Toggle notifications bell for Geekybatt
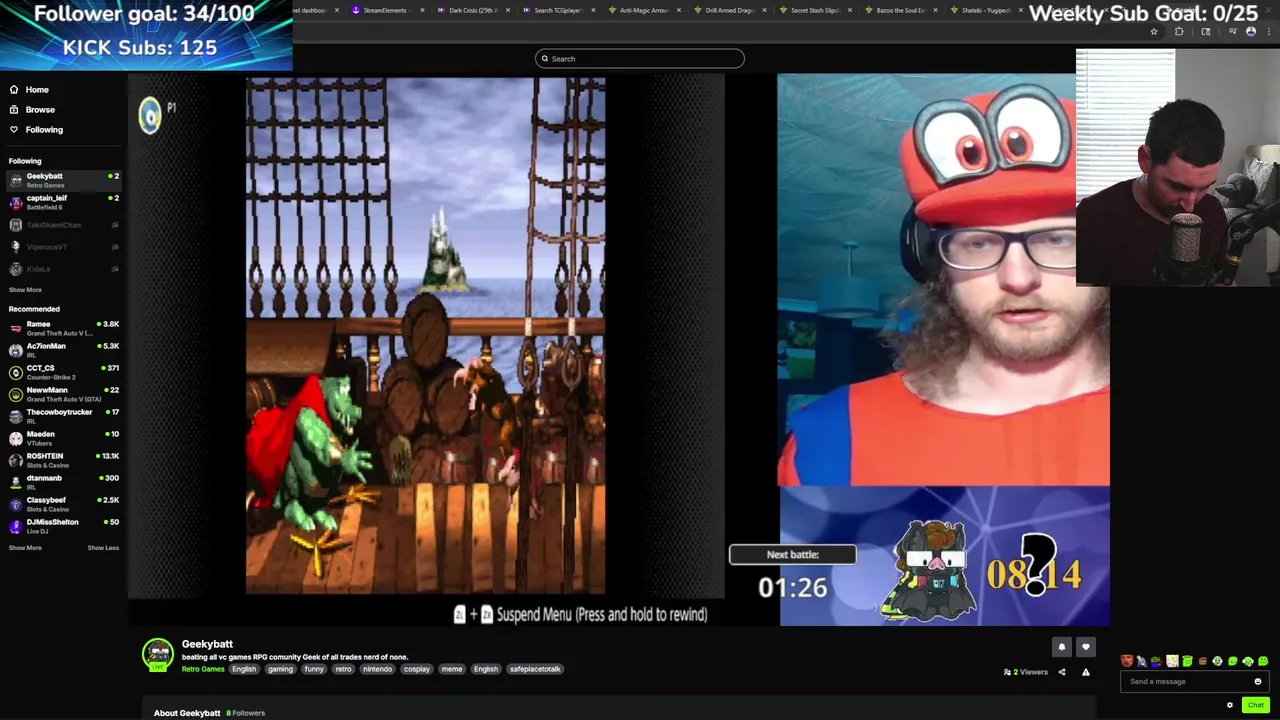The height and width of the screenshot is (720, 1280). (x=1062, y=647)
